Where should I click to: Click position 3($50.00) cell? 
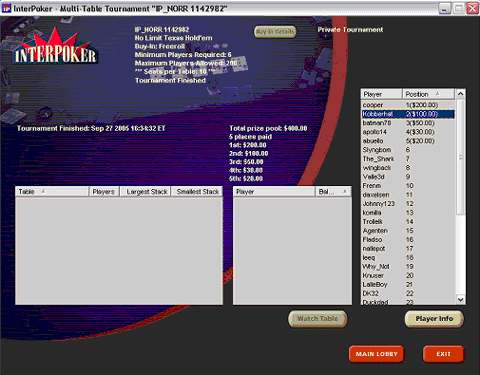(x=420, y=123)
